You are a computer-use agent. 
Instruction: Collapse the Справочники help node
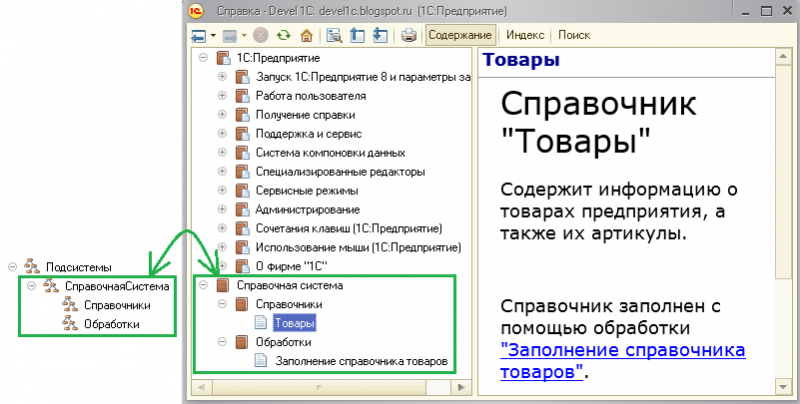tap(222, 304)
